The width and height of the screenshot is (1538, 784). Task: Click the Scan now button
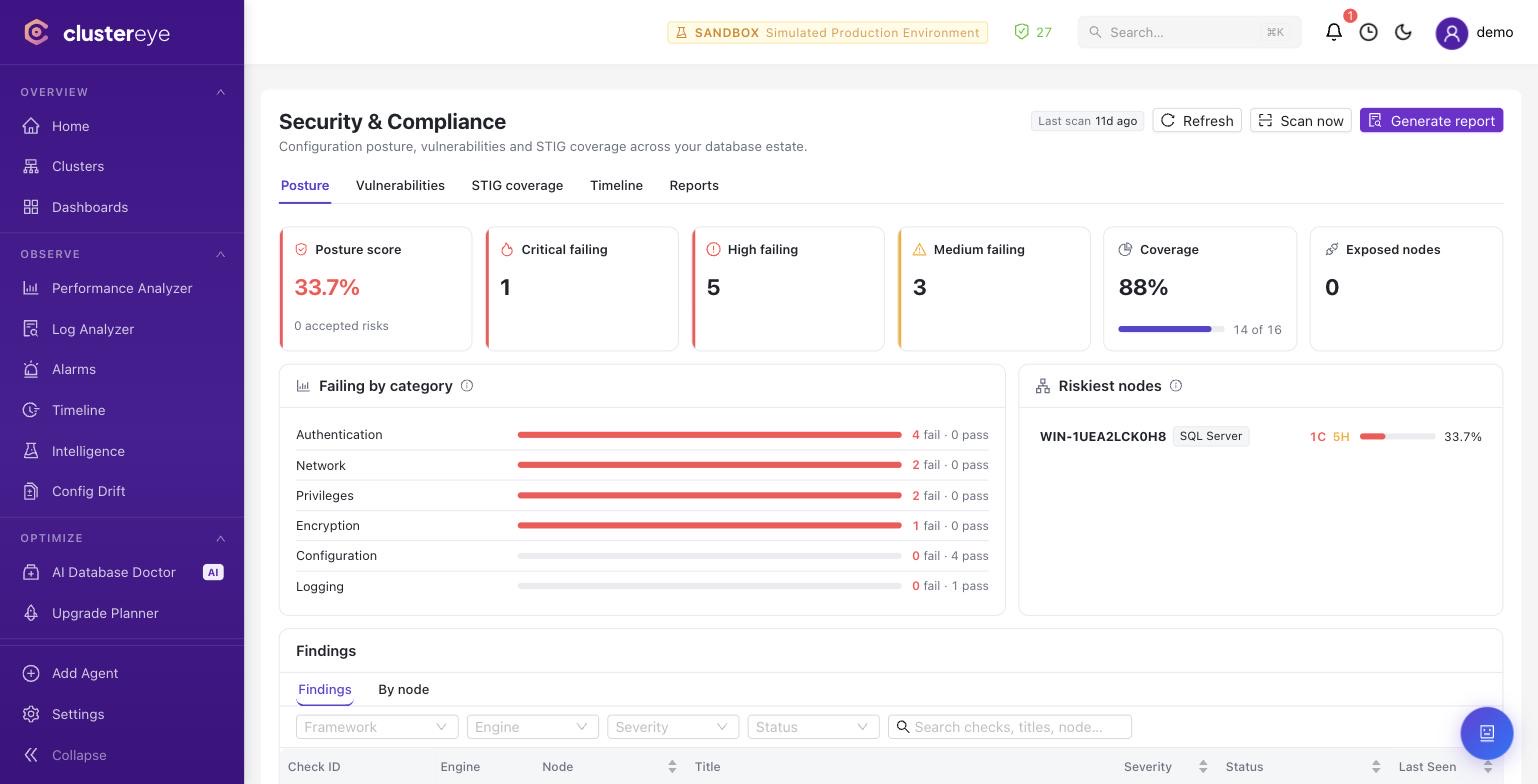coord(1301,120)
